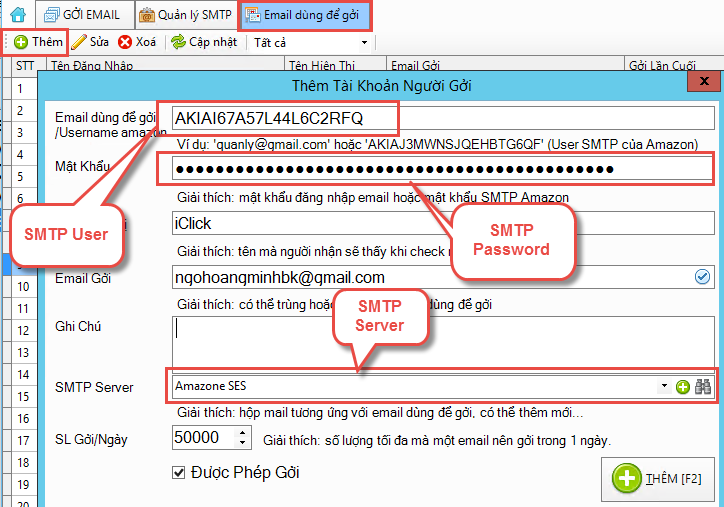Select row number 1 in the list
Screen dimensions: 724x507
tap(20, 88)
